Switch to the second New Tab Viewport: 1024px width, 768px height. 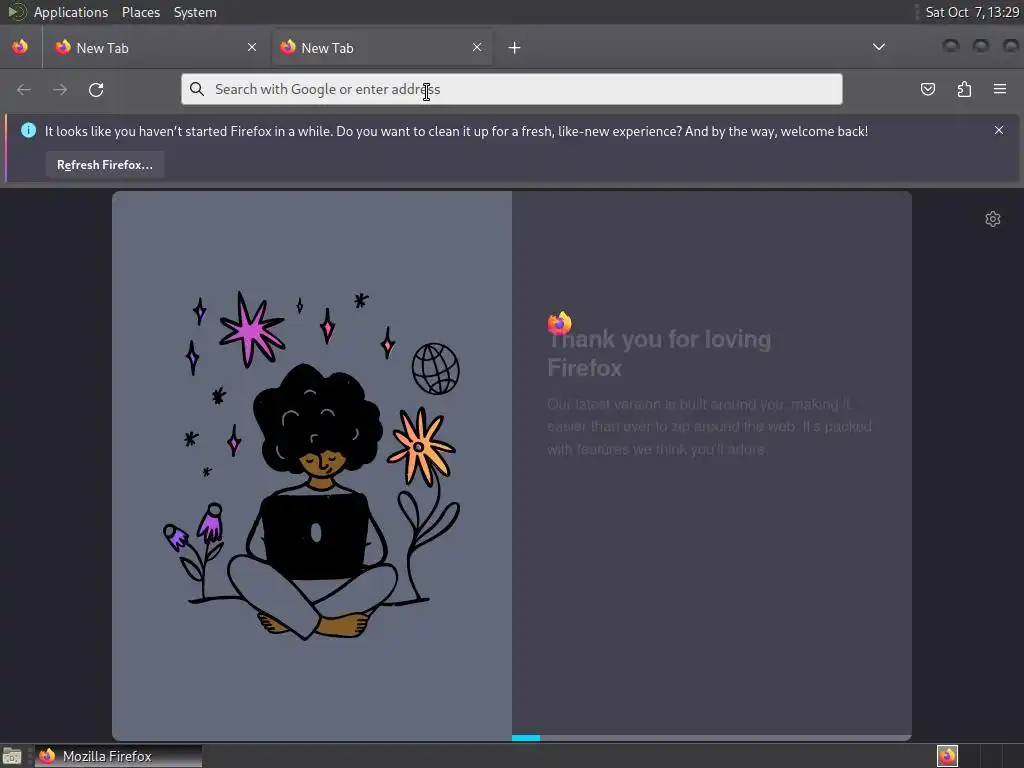(382, 48)
